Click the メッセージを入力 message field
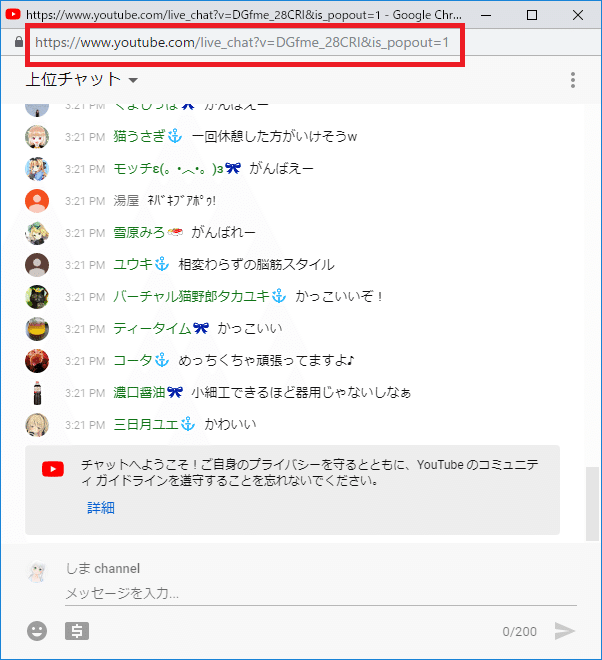The height and width of the screenshot is (660, 602). (321, 593)
